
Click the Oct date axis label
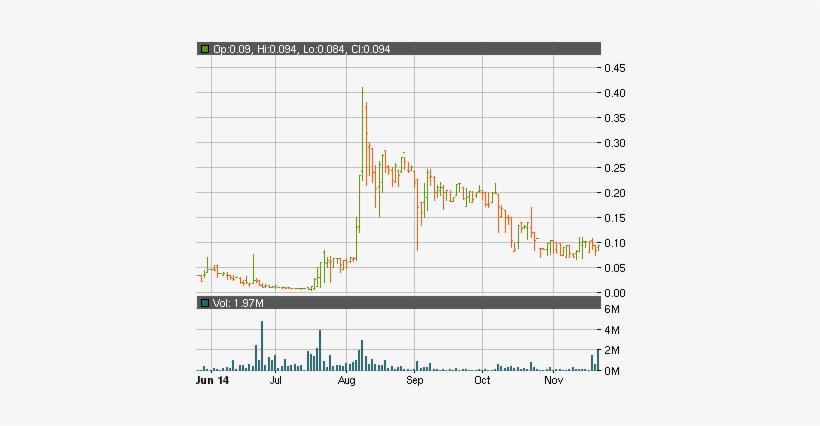482,381
